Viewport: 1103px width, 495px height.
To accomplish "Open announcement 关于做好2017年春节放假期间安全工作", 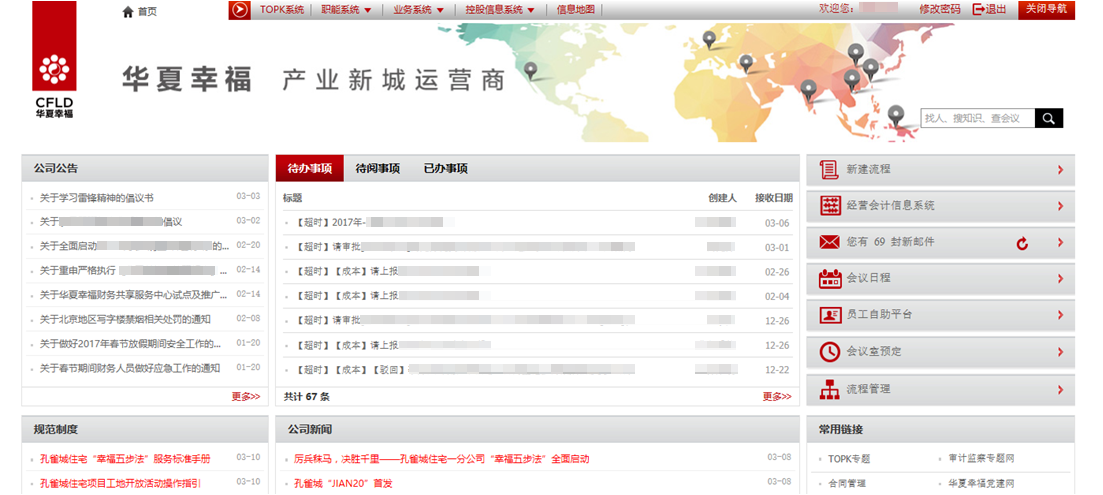I will (132, 344).
